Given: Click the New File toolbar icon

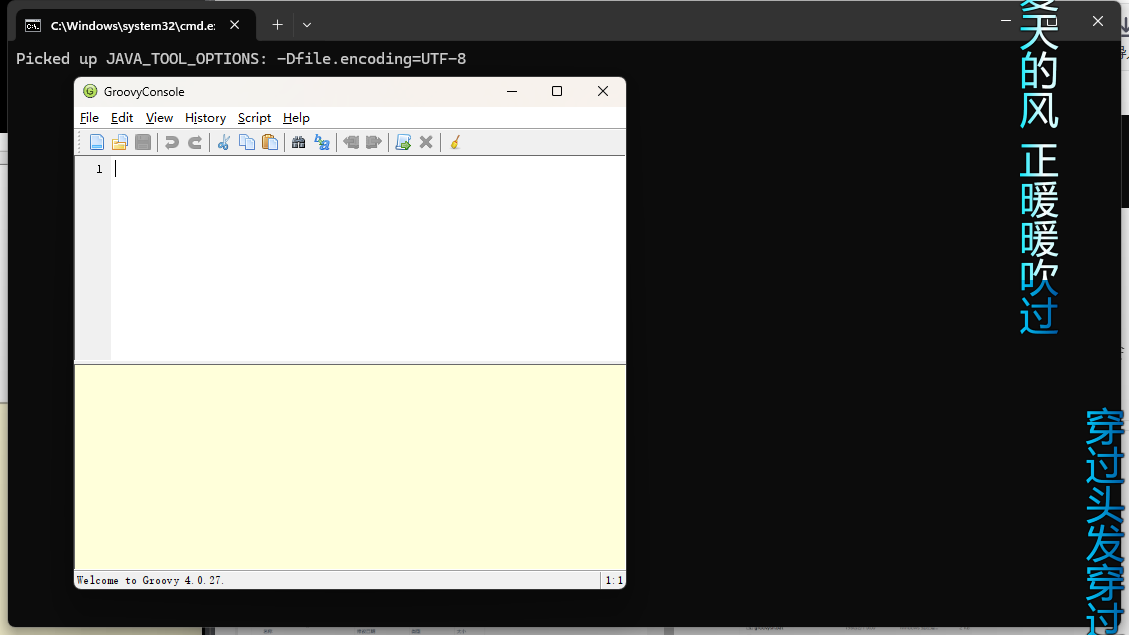Looking at the screenshot, I should pyautogui.click(x=96, y=143).
